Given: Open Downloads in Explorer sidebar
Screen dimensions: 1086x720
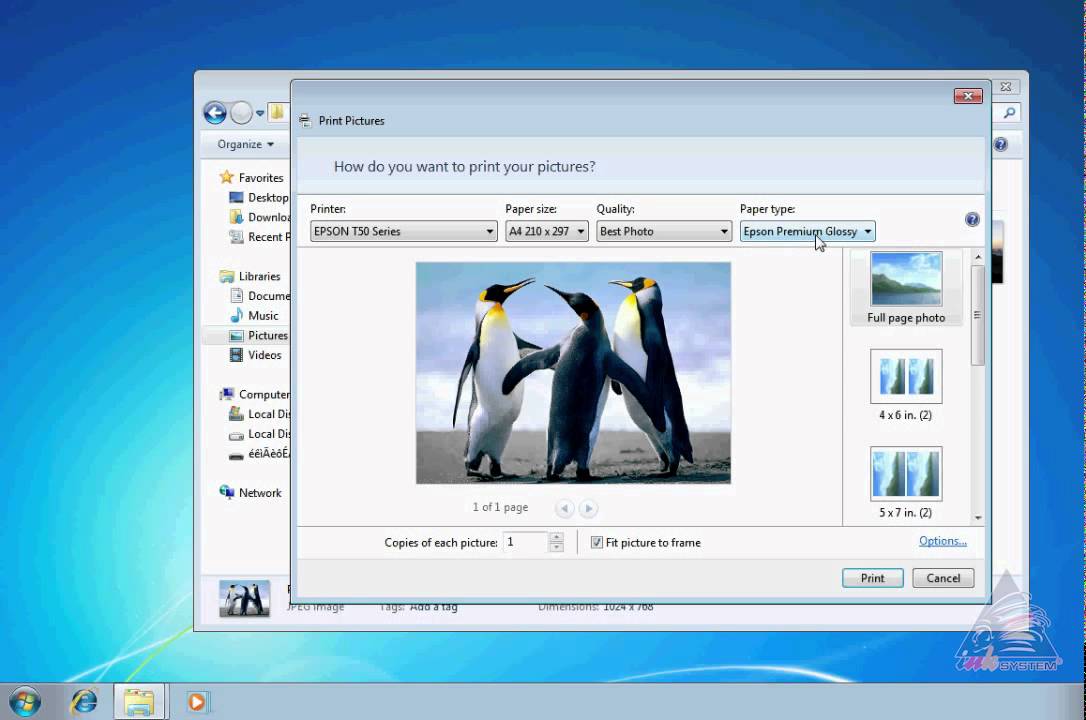Looking at the screenshot, I should click(x=269, y=217).
